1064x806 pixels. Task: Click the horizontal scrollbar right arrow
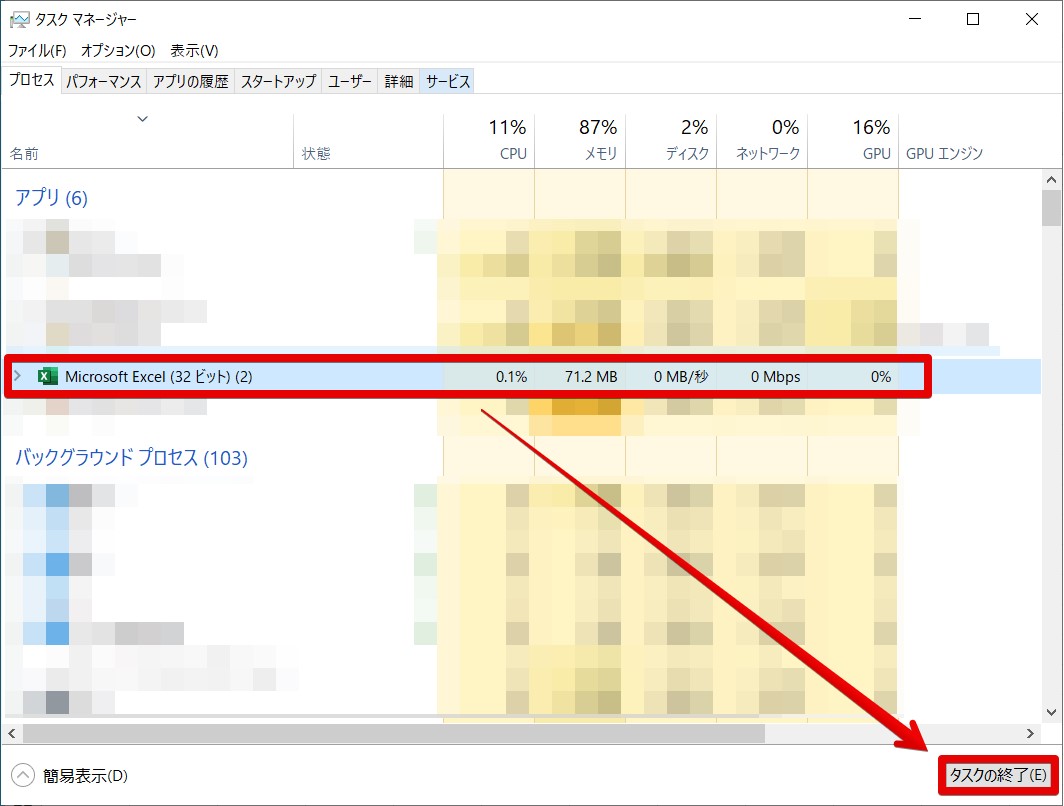pyautogui.click(x=1030, y=733)
